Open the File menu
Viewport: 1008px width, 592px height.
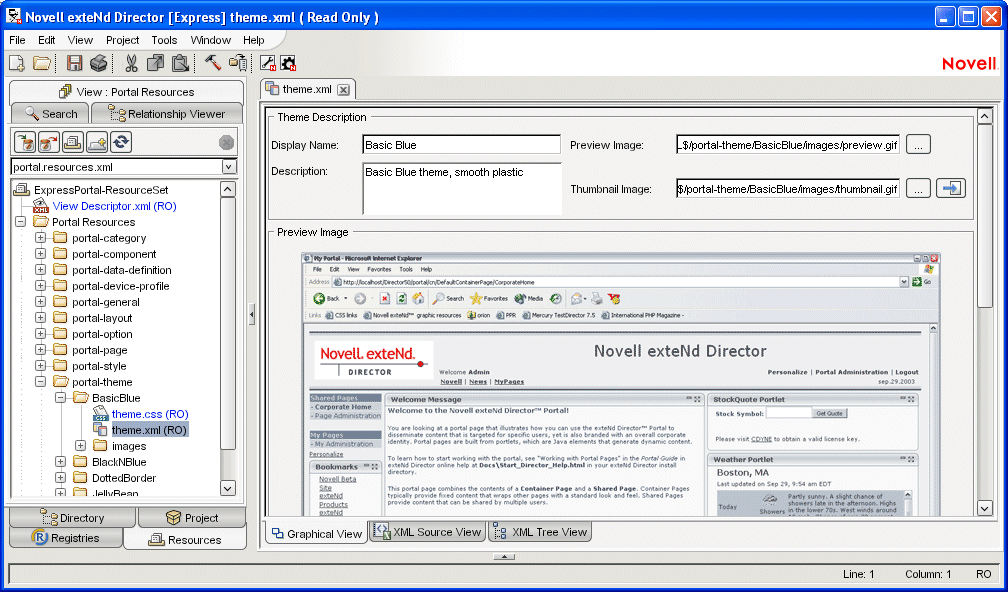tap(17, 40)
